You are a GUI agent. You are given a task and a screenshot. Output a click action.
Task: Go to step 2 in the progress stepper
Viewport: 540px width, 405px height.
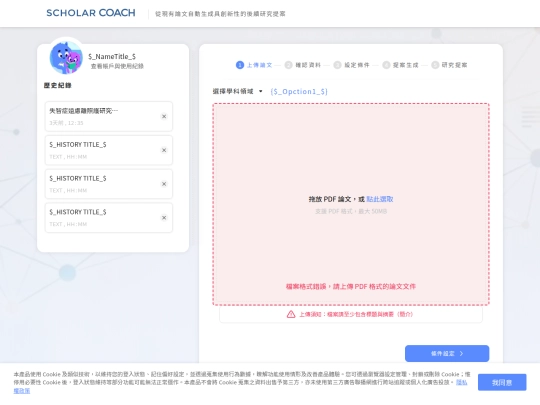point(303,65)
